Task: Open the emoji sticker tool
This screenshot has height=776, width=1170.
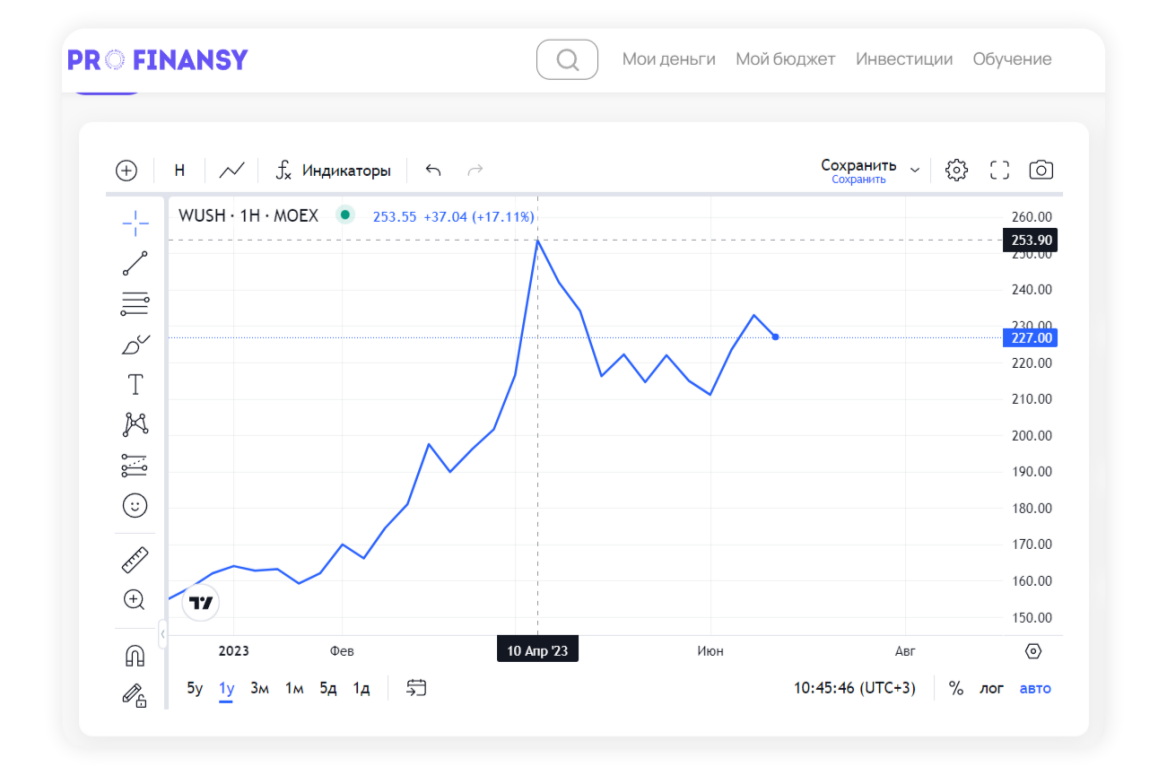Action: pos(135,506)
